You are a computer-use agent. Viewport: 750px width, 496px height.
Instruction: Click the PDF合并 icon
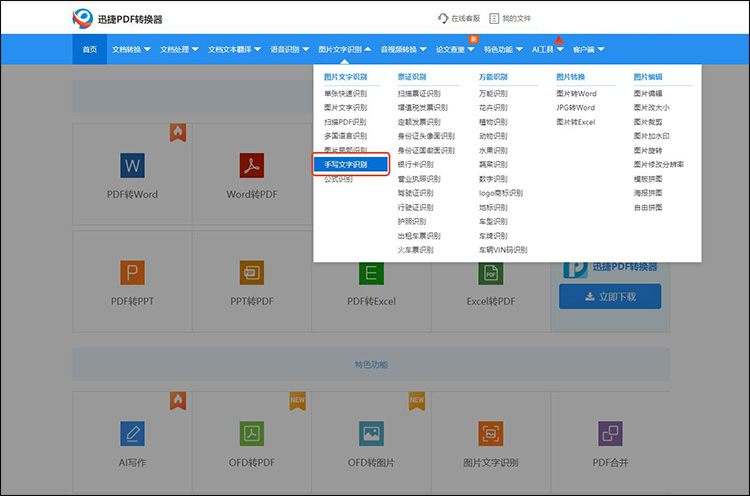pyautogui.click(x=610, y=433)
